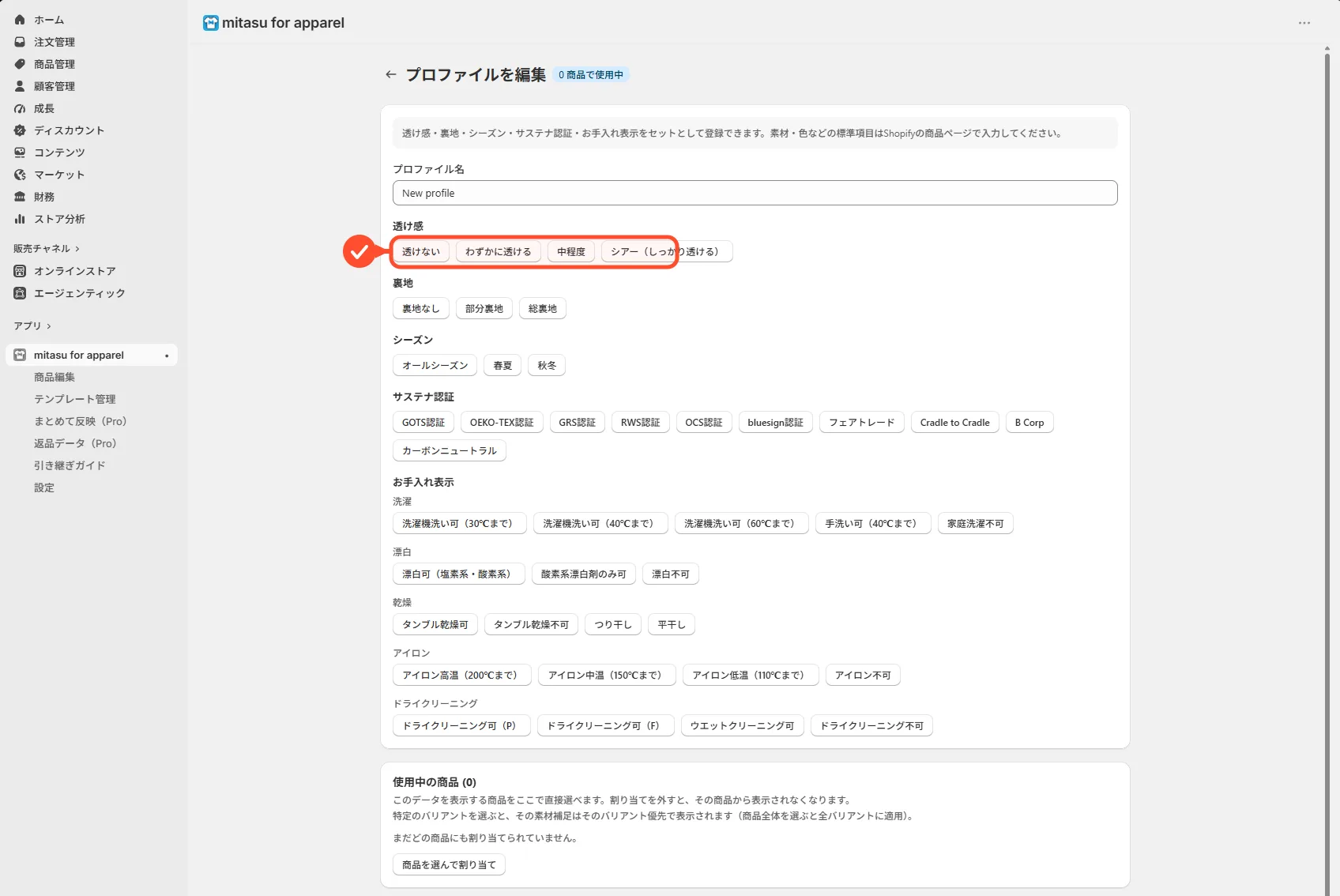1340x896 pixels.
Task: Select the シアー（しっかり透ける）option
Action: coord(667,252)
